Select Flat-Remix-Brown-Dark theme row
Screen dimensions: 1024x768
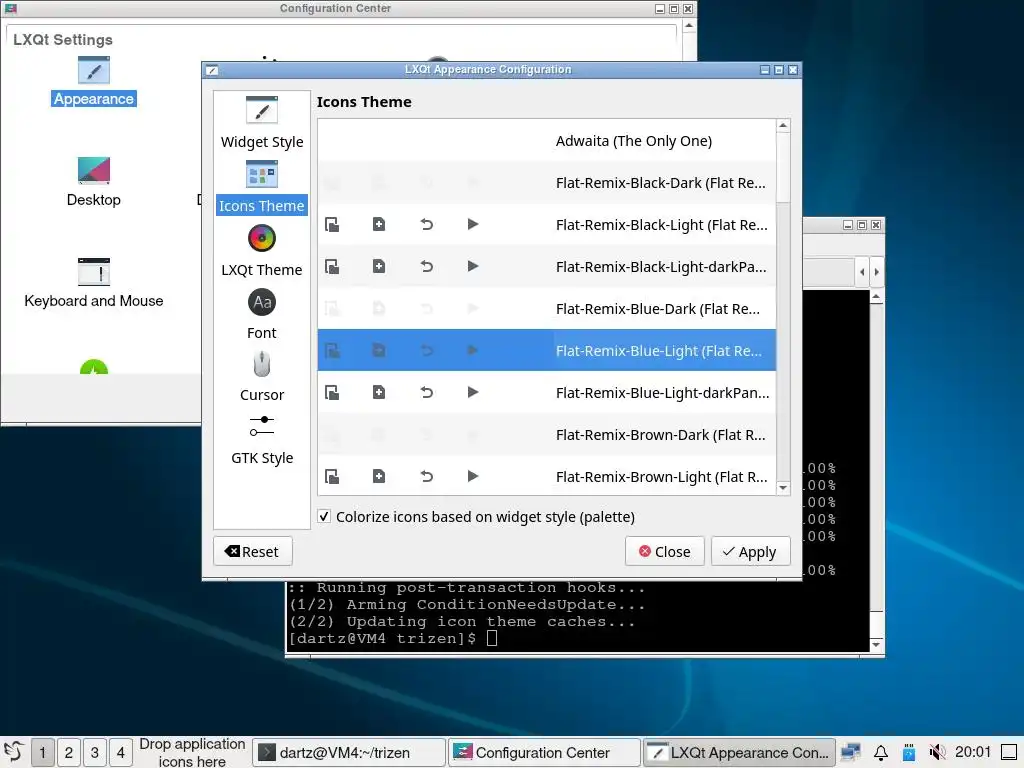point(547,434)
